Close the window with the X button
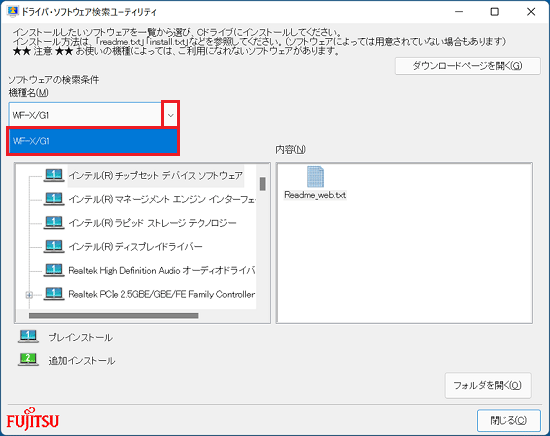The width and height of the screenshot is (550, 436). pos(531,12)
